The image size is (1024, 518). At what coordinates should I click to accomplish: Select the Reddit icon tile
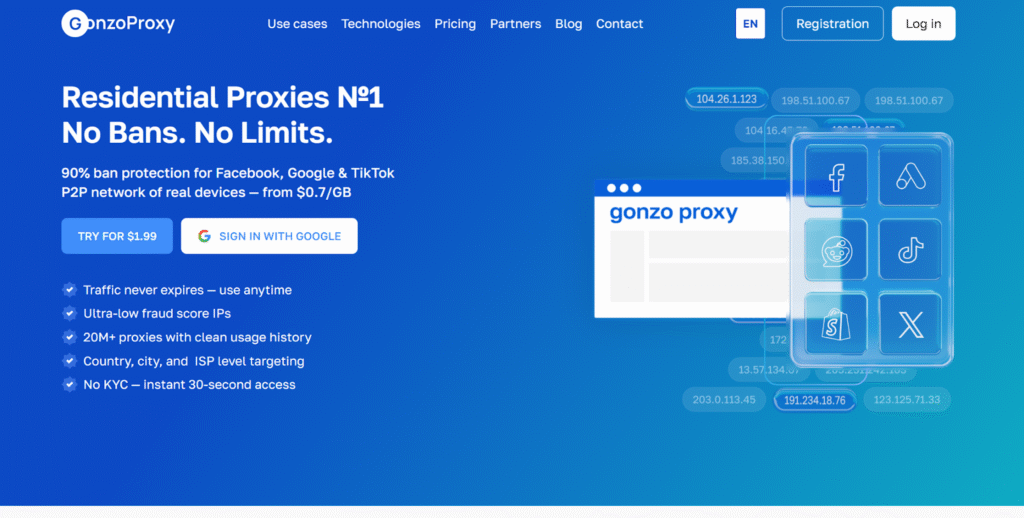(836, 251)
